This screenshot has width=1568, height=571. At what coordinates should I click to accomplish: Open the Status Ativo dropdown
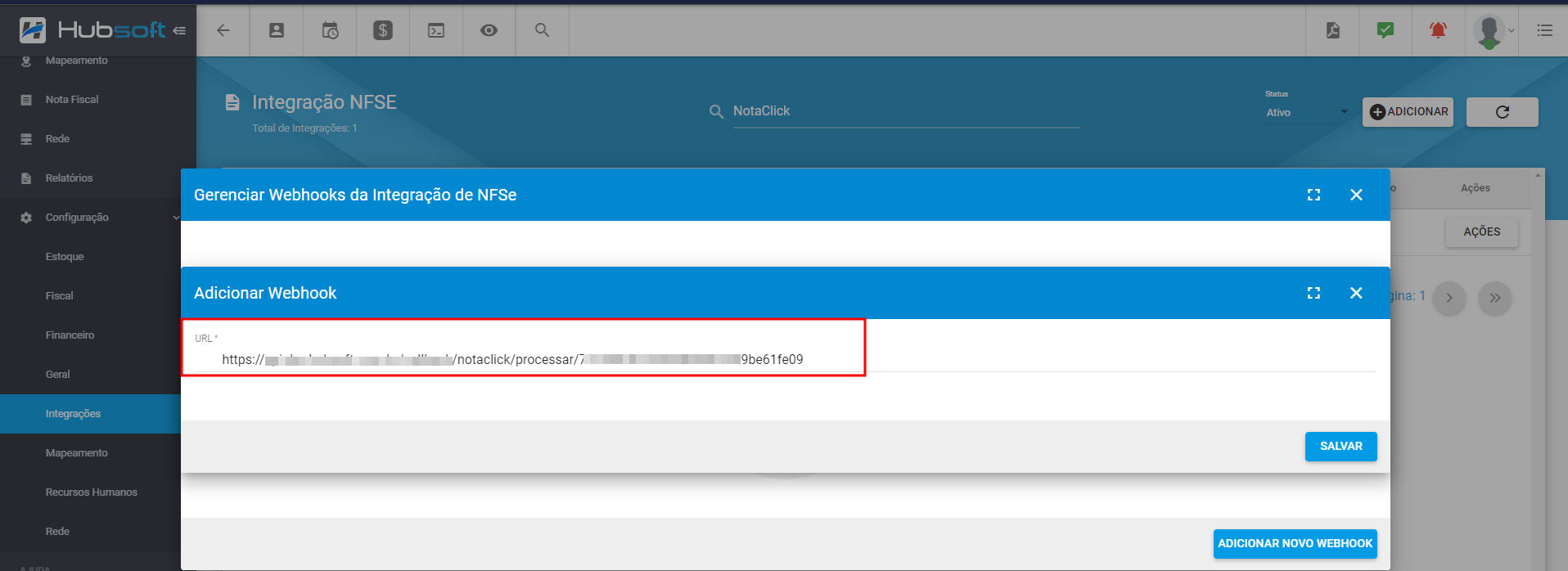pyautogui.click(x=1307, y=113)
